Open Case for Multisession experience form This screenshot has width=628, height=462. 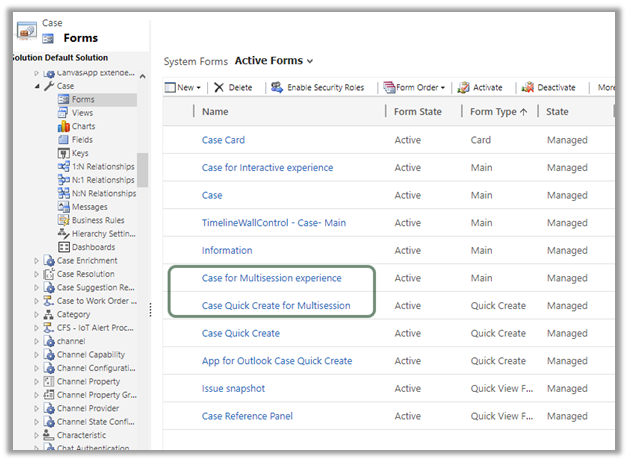pyautogui.click(x=271, y=278)
